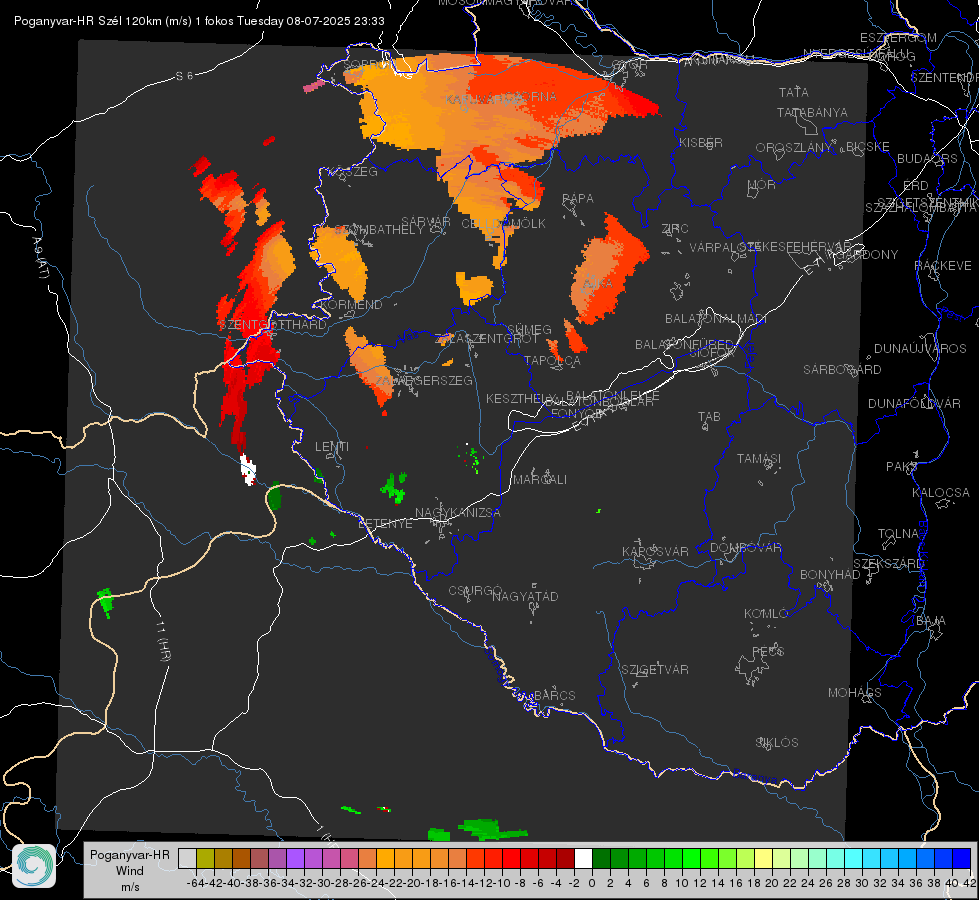Viewport: 979px width, 900px height.
Task: Click the CSURGO city label
Action: pos(475,591)
